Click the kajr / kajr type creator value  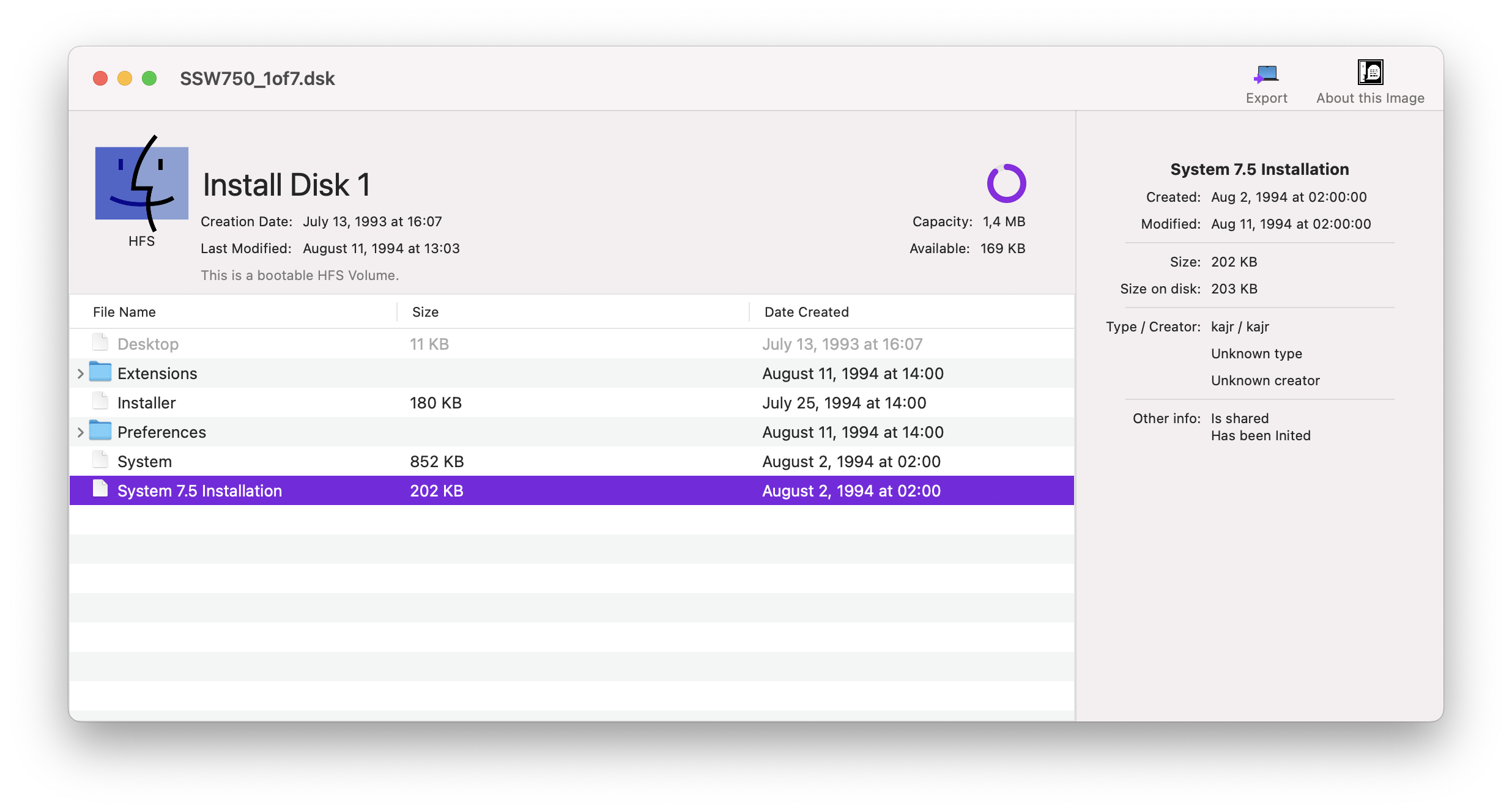1240,327
